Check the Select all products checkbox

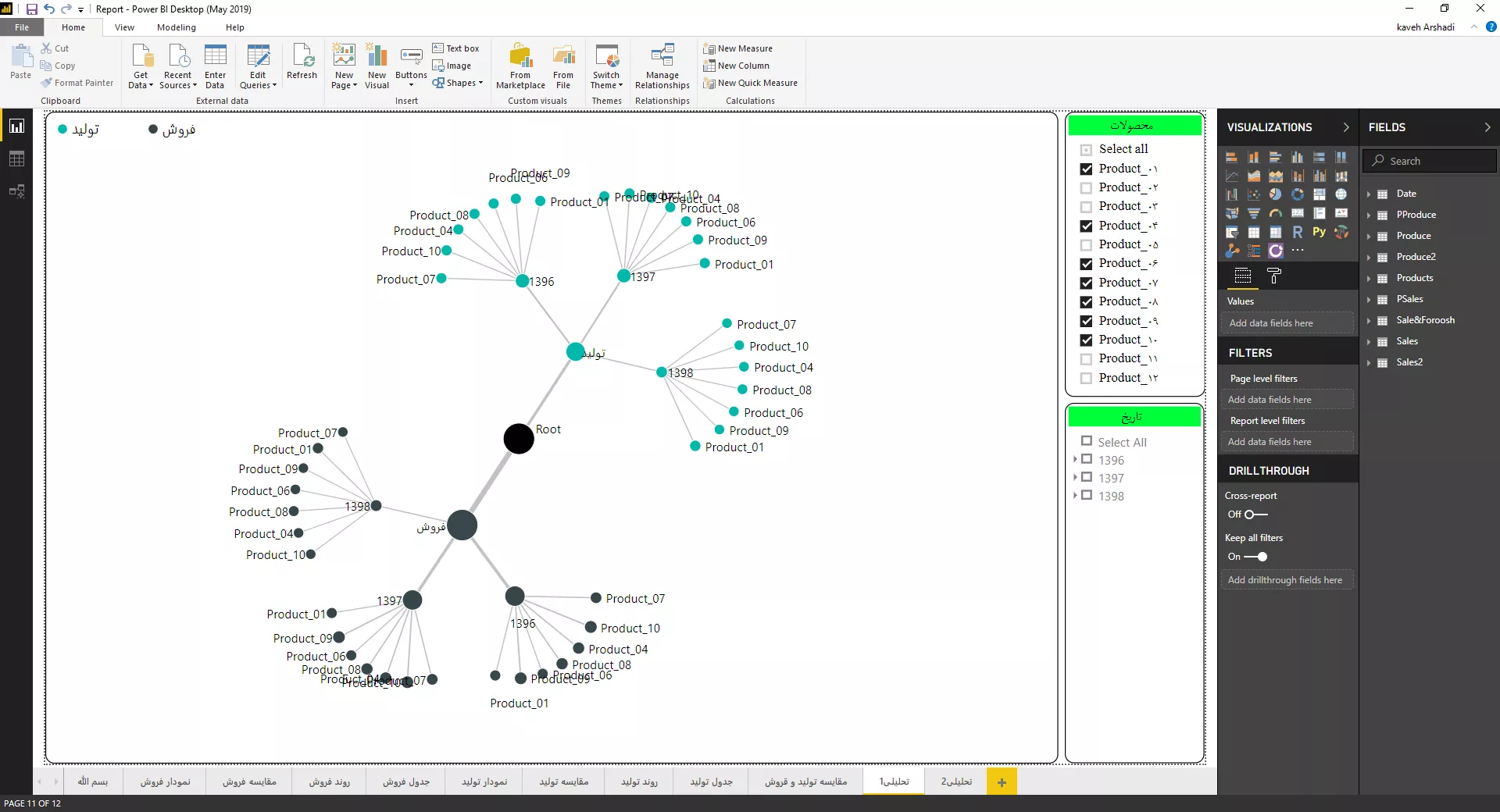pyautogui.click(x=1086, y=150)
